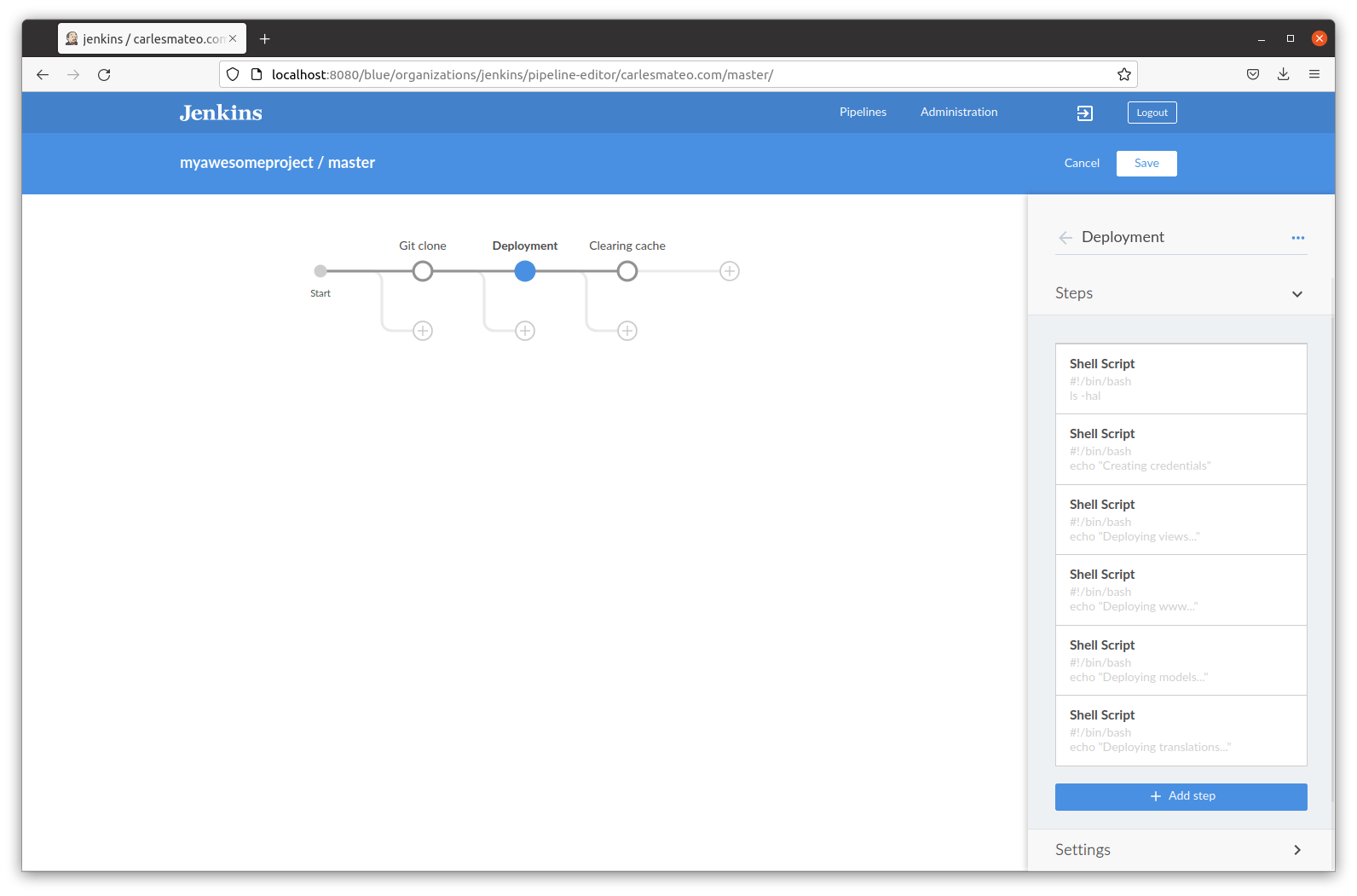Click the back arrow next to Deployment title
Viewport: 1357px width, 896px height.
(1065, 238)
